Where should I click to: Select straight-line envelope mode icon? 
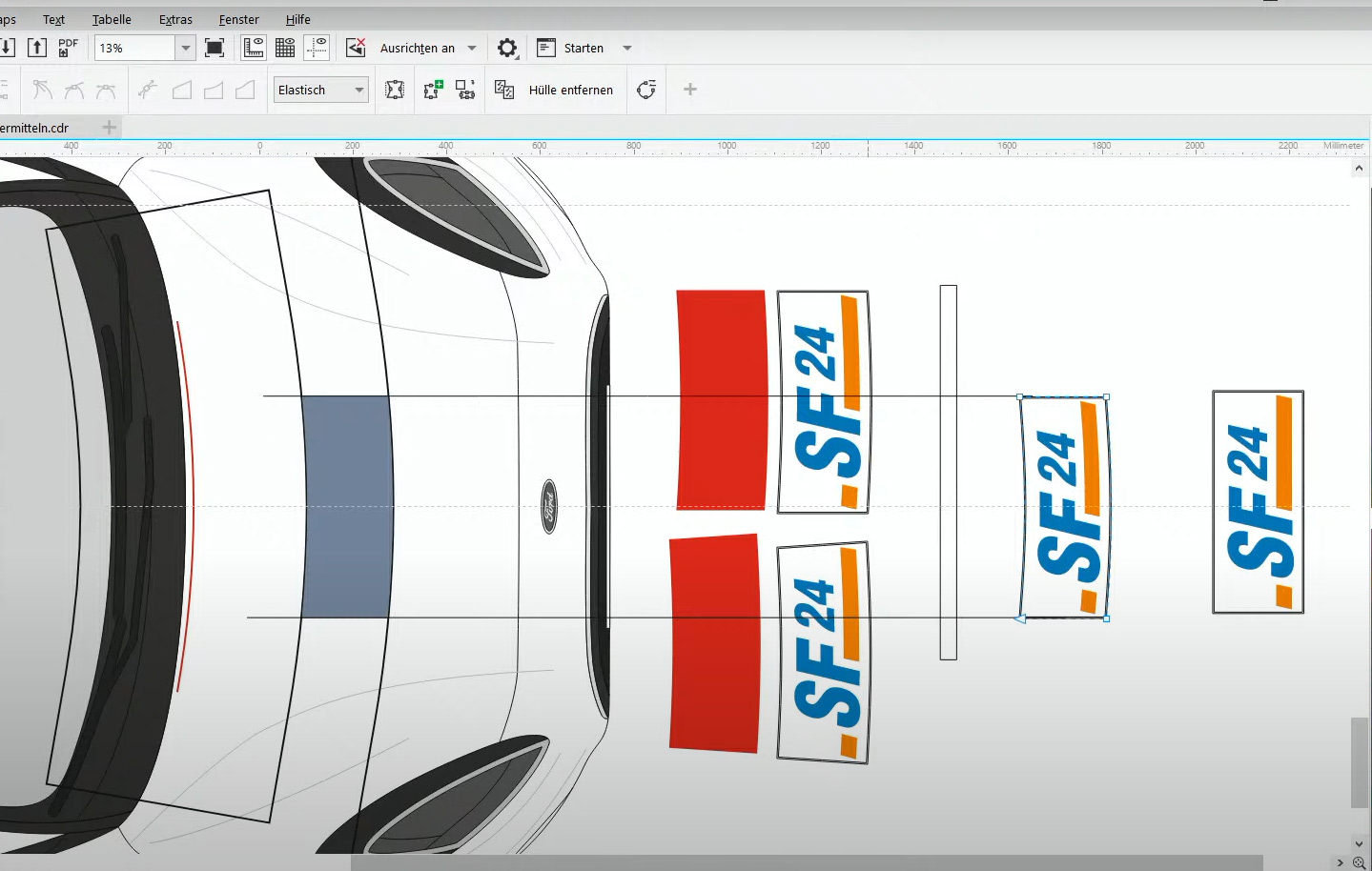182,90
